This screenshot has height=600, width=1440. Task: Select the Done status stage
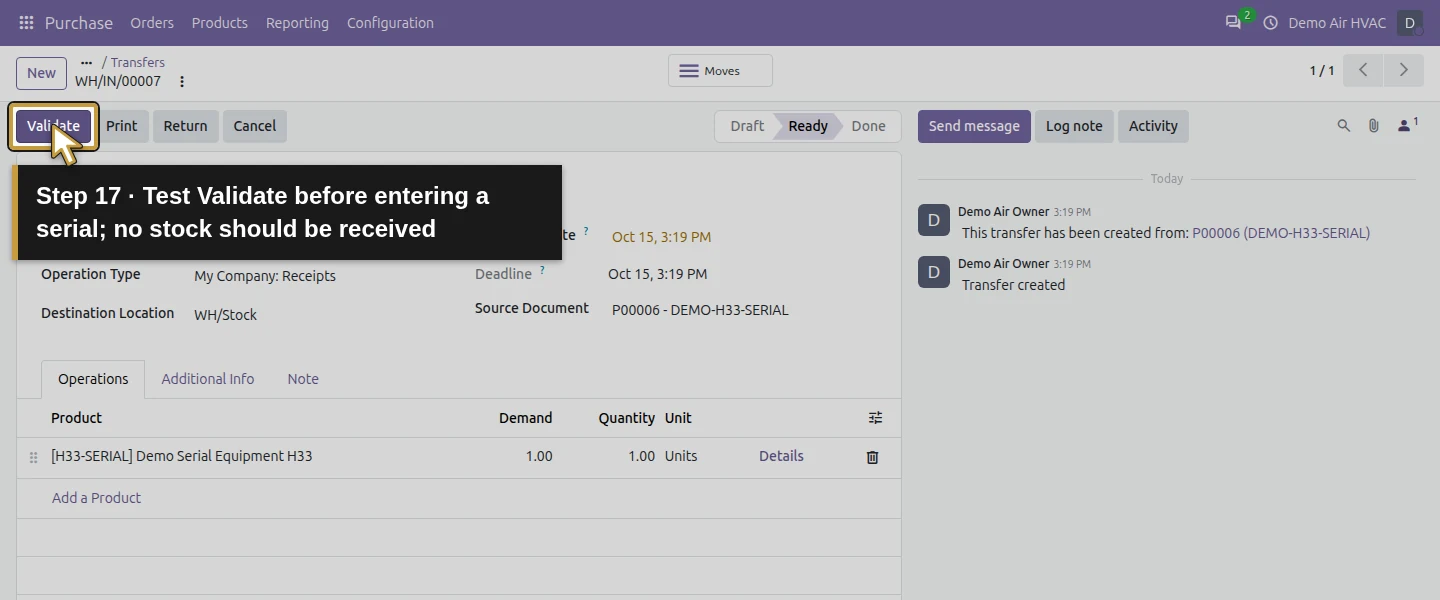pyautogui.click(x=868, y=126)
